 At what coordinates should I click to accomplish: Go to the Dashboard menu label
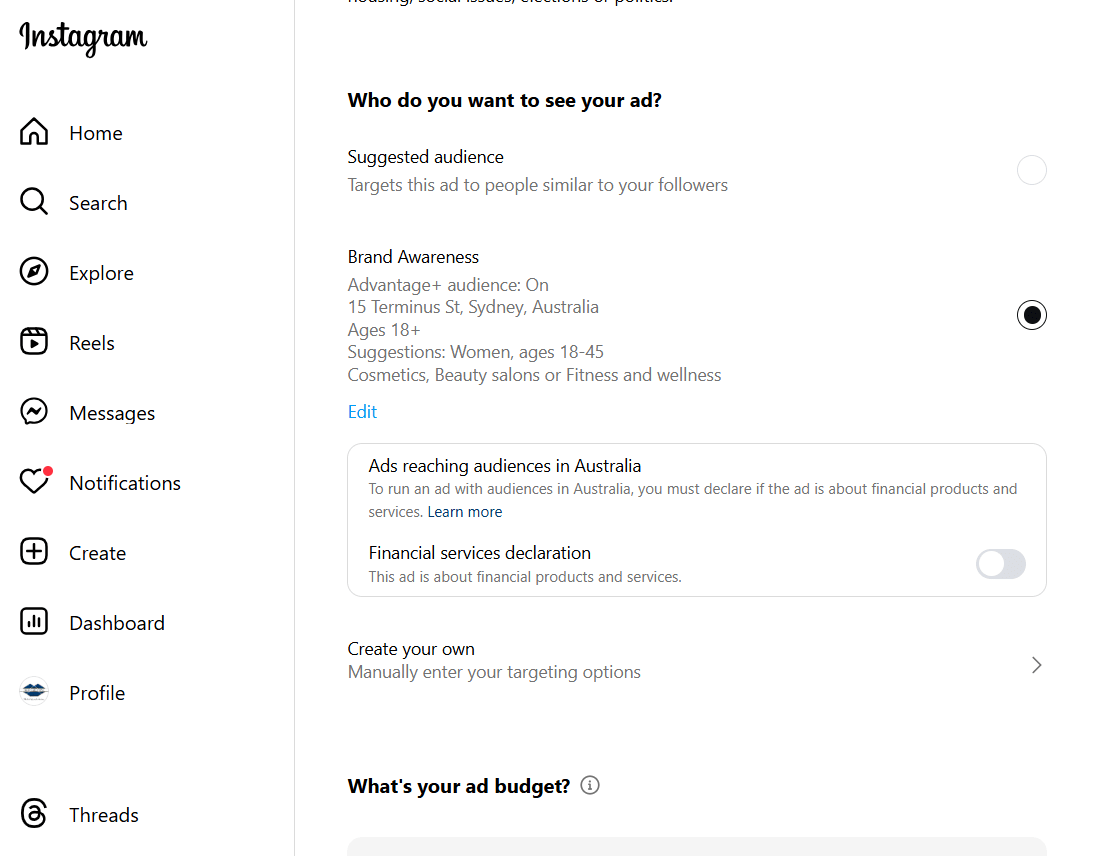[x=117, y=623]
